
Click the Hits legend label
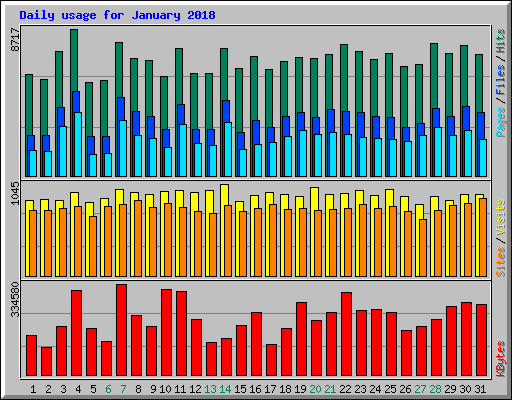click(x=501, y=41)
